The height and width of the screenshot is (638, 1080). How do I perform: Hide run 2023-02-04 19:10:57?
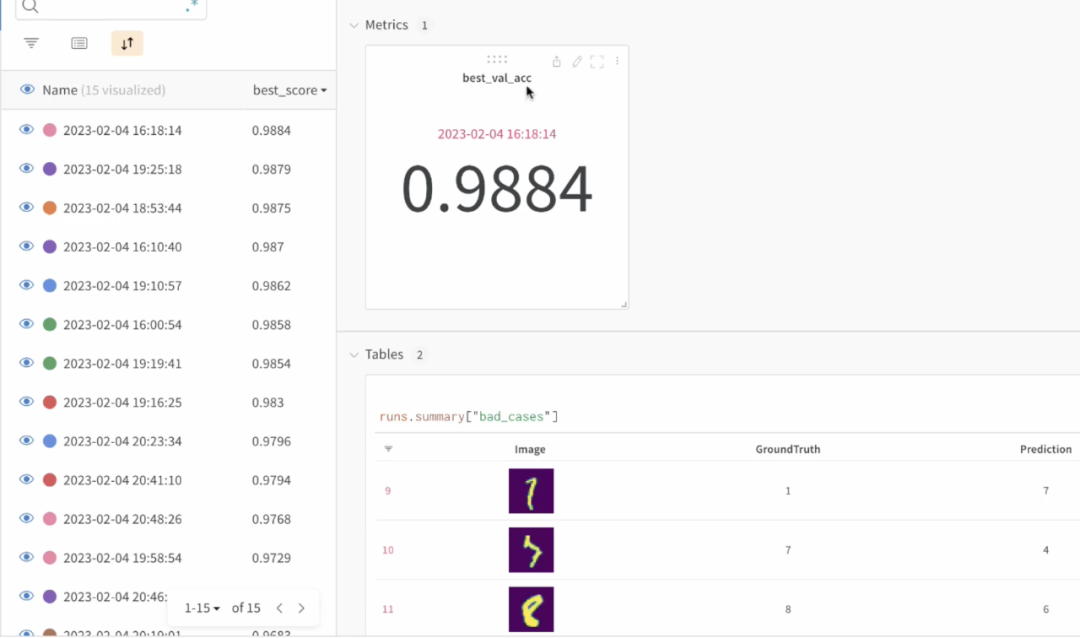pyautogui.click(x=26, y=285)
